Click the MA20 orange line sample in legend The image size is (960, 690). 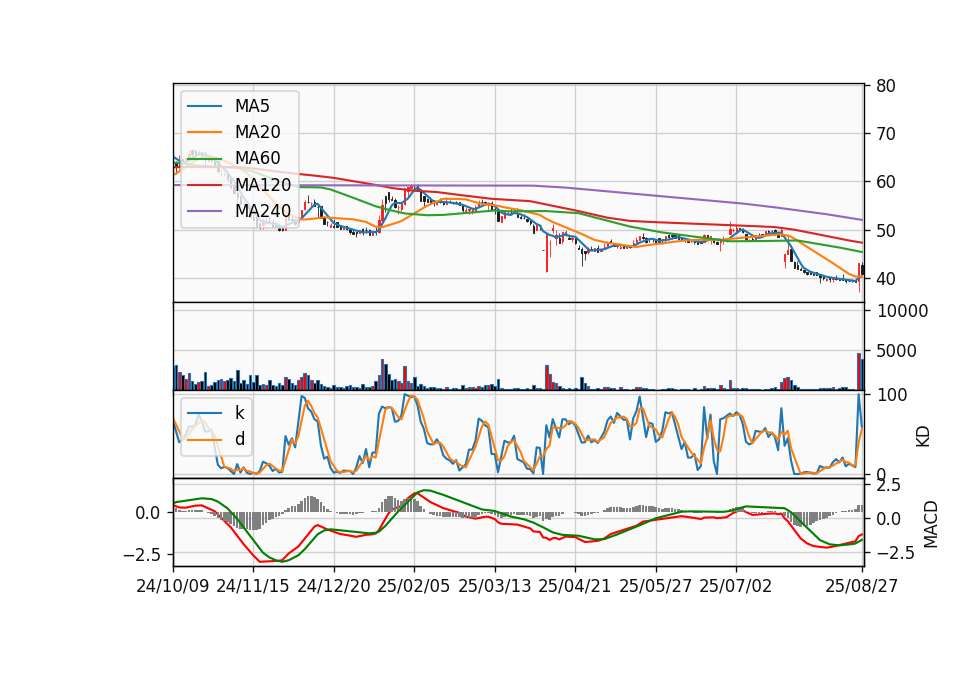click(x=204, y=132)
